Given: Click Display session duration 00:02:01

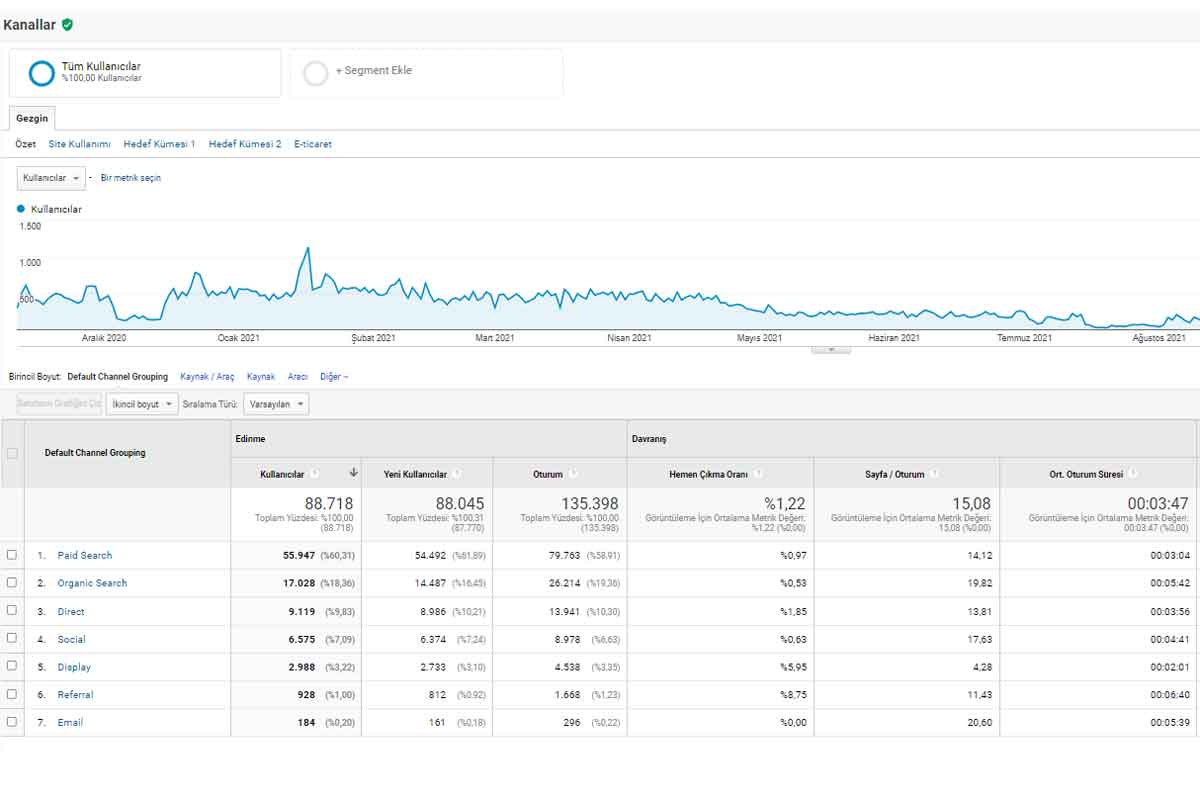Looking at the screenshot, I should (x=1168, y=667).
